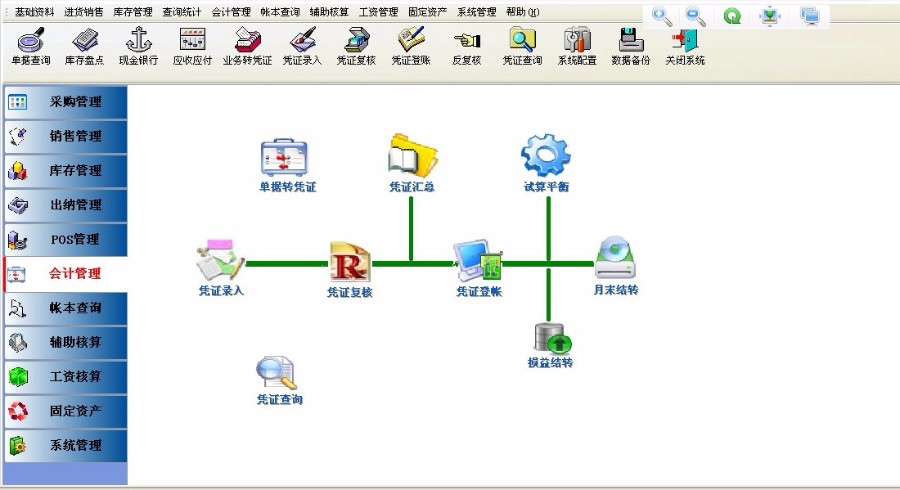Select 会计管理 sidebar module
Image resolution: width=900 pixels, height=490 pixels.
pos(65,274)
